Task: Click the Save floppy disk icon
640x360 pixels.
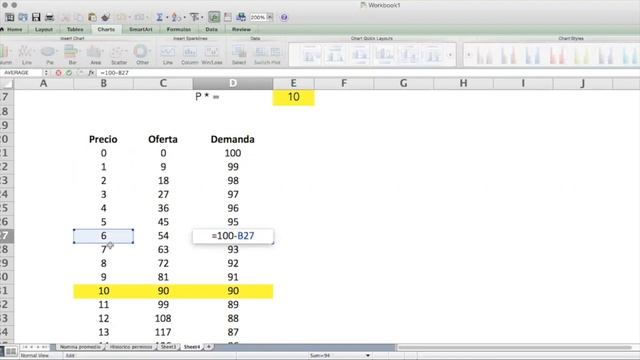Action: [36, 17]
